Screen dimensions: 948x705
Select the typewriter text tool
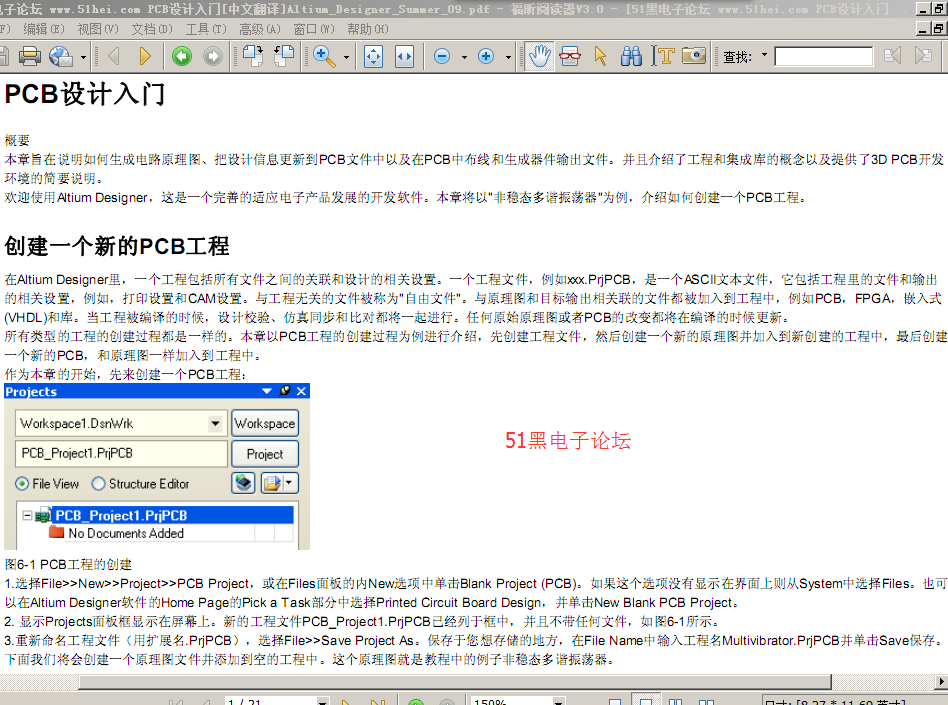(x=663, y=56)
